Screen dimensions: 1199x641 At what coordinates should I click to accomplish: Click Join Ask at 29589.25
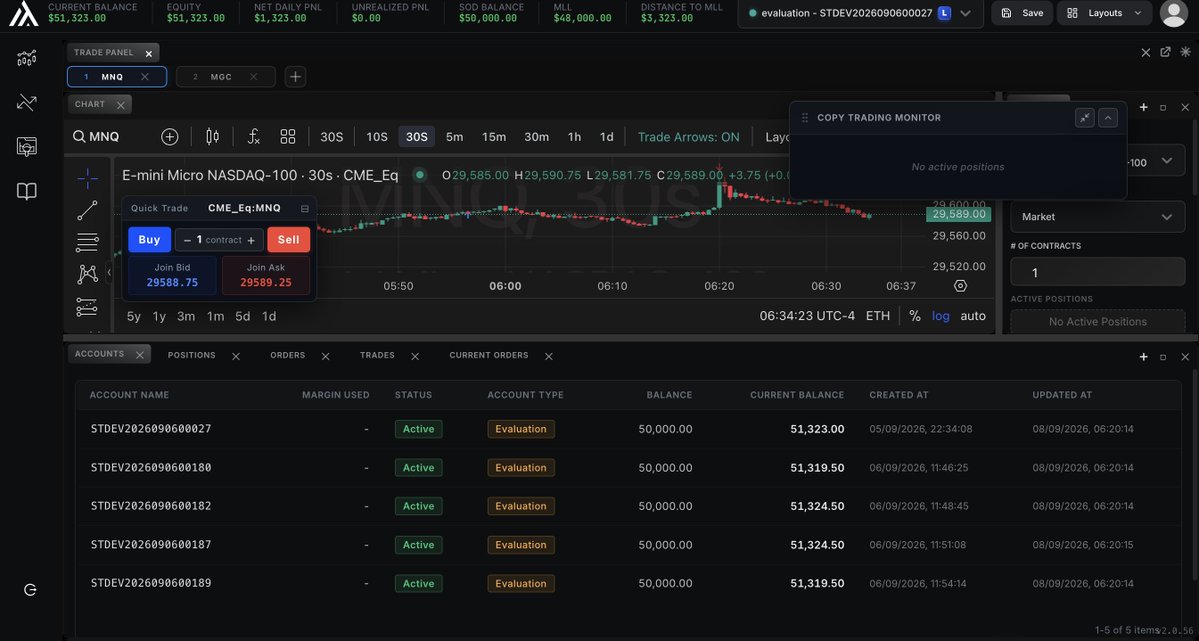pos(265,275)
